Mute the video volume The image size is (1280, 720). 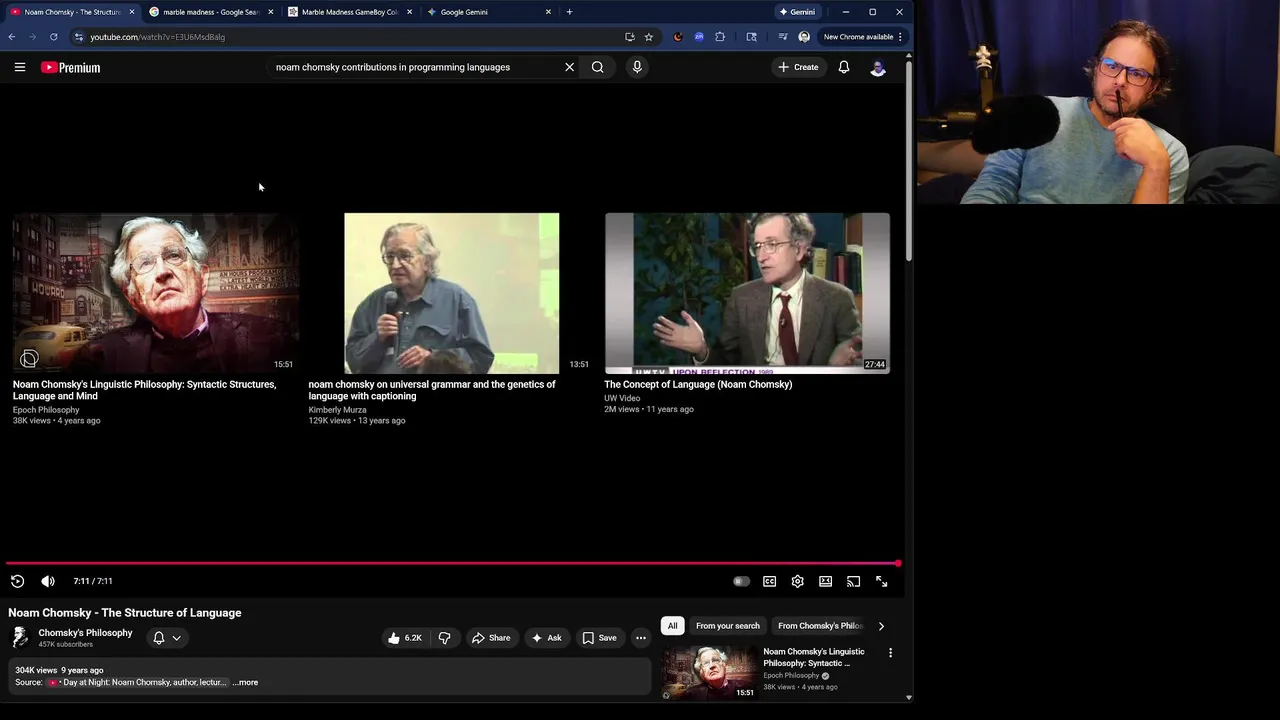pos(48,581)
